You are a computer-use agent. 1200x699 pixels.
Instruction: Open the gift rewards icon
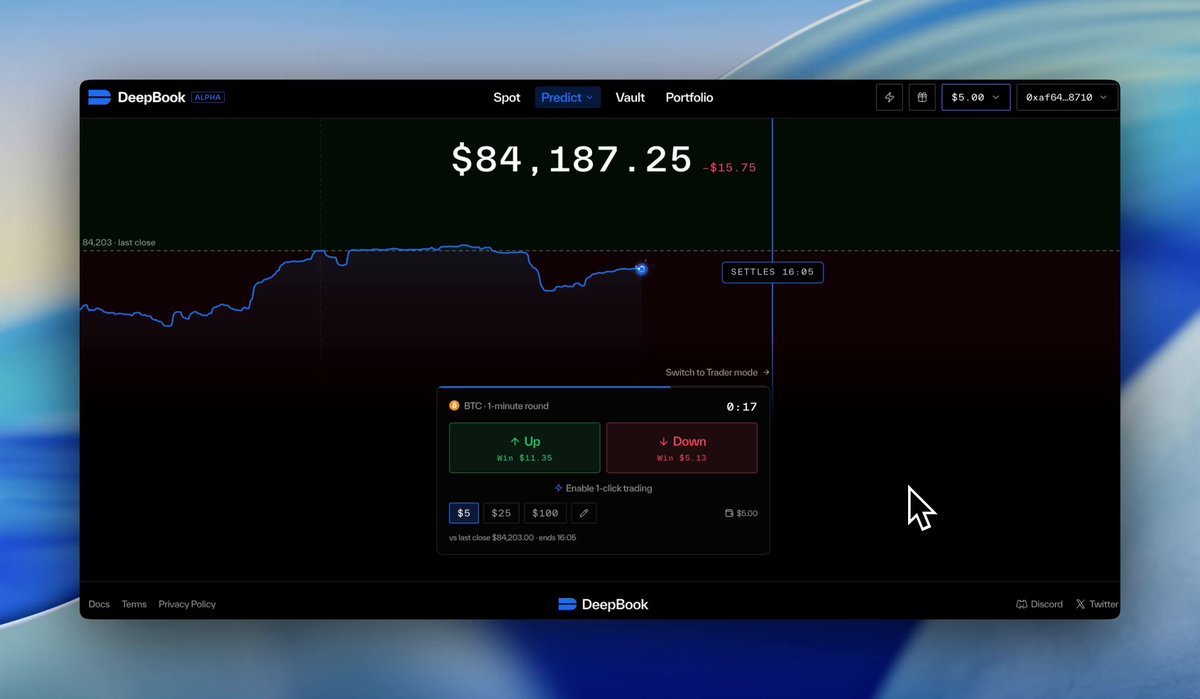922,97
